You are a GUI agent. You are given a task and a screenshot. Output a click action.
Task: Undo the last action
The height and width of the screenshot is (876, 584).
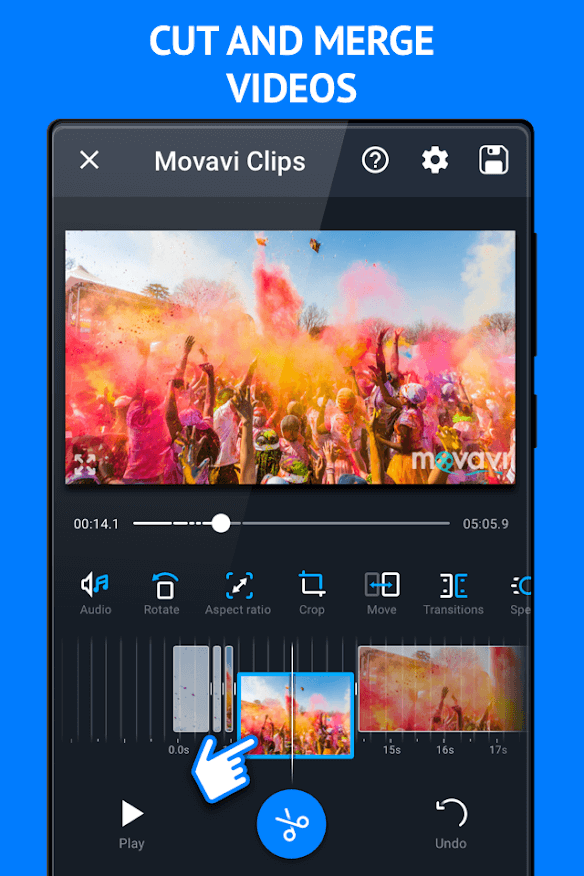pos(450,825)
